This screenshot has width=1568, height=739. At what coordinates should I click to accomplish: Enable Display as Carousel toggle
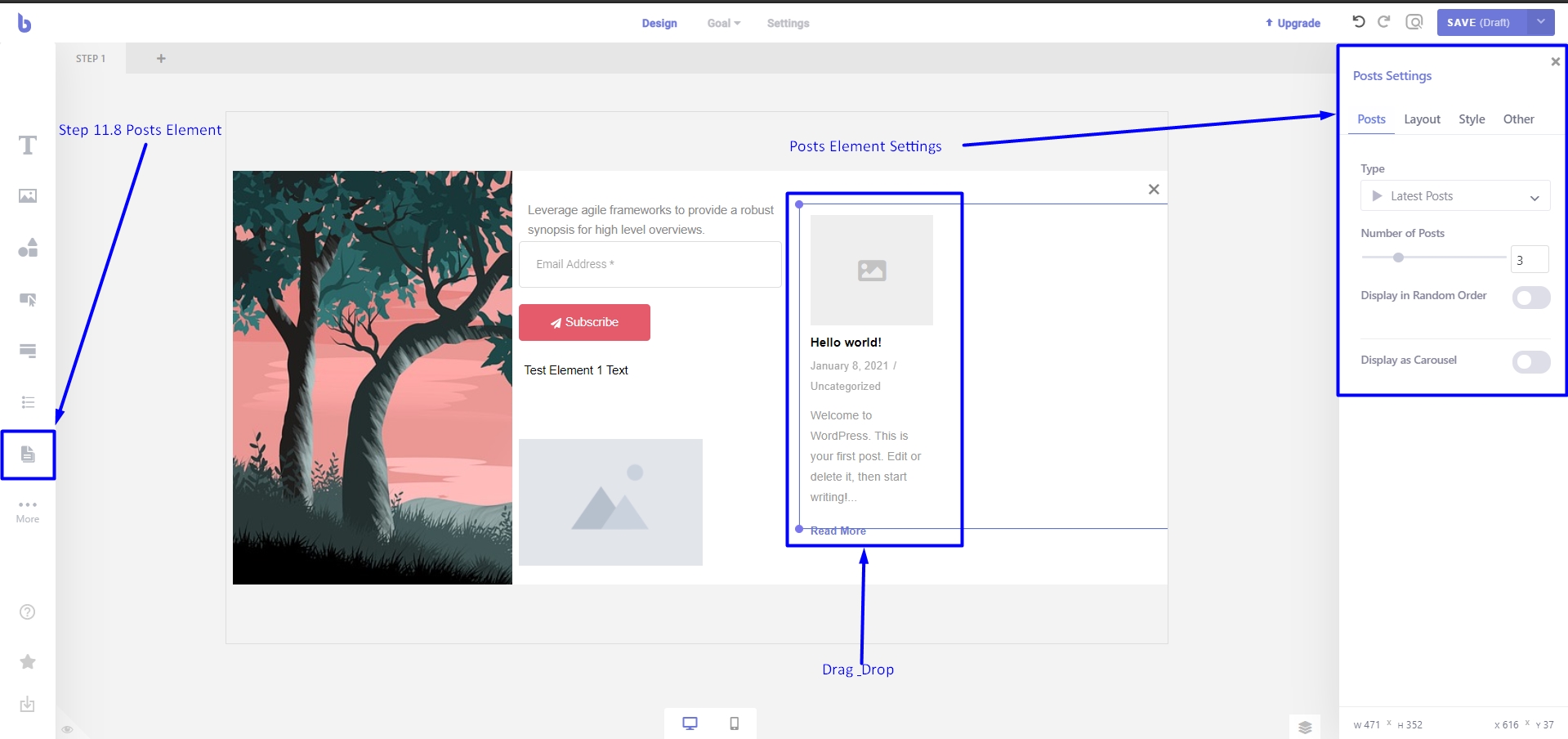(1531, 362)
